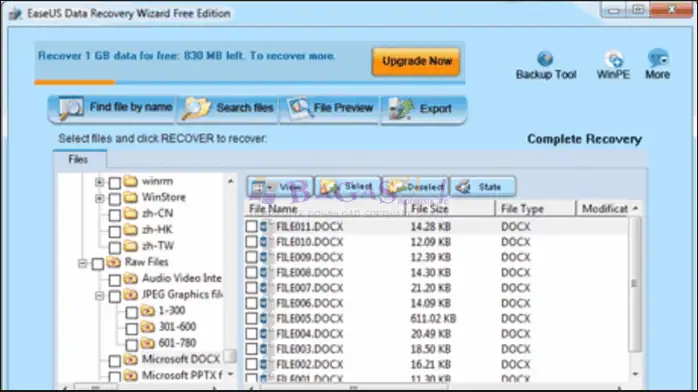Check the FILE002.DOCX checkbox
The image size is (698, 392).
pyautogui.click(x=252, y=364)
